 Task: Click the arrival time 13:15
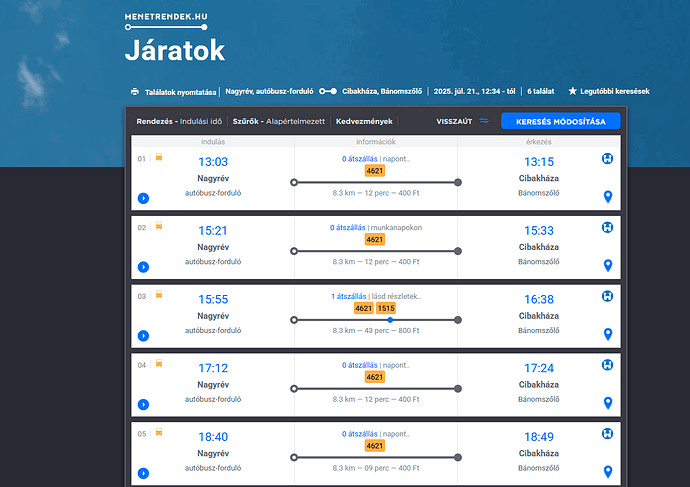pyautogui.click(x=539, y=162)
